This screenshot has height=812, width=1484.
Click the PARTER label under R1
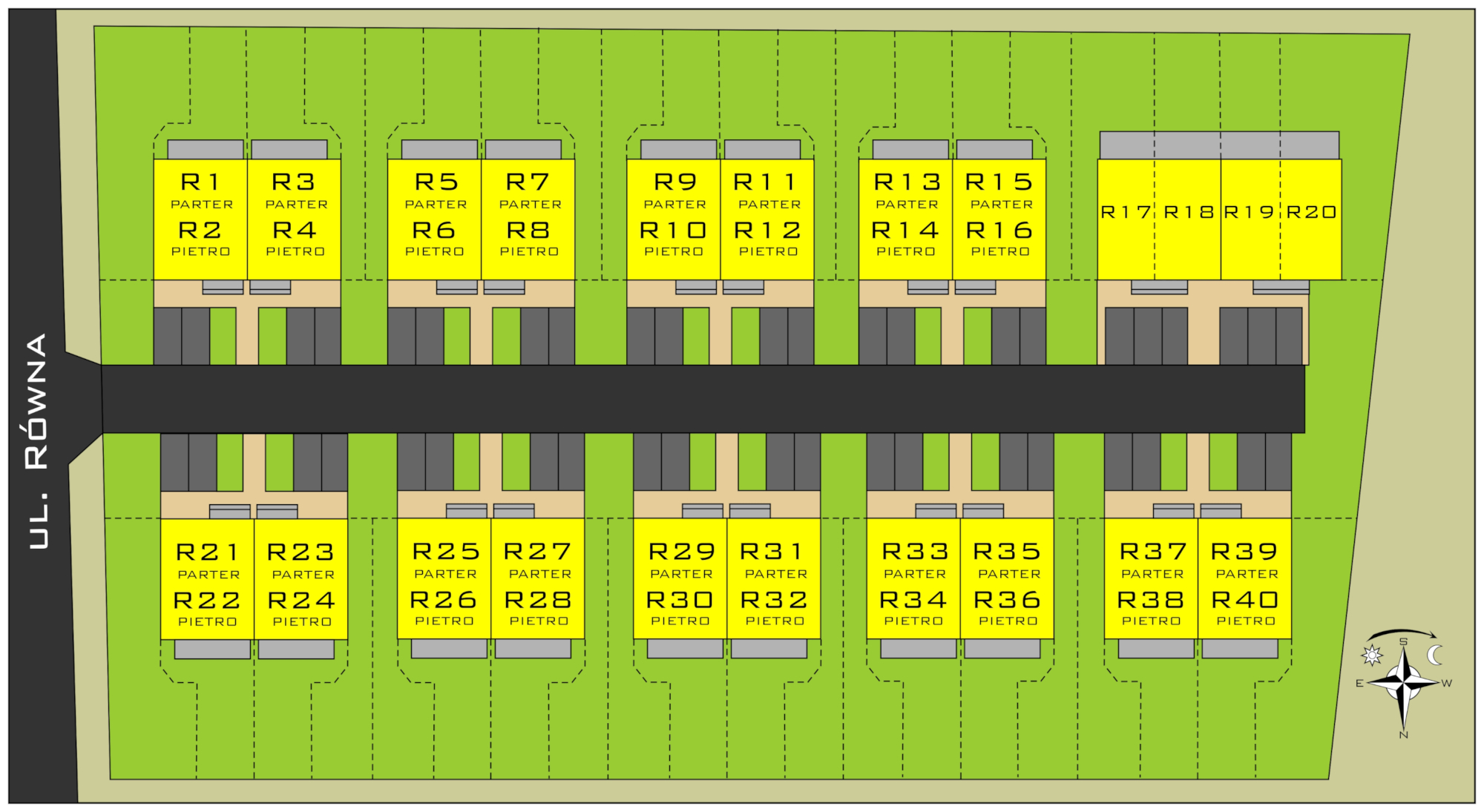click(x=202, y=205)
